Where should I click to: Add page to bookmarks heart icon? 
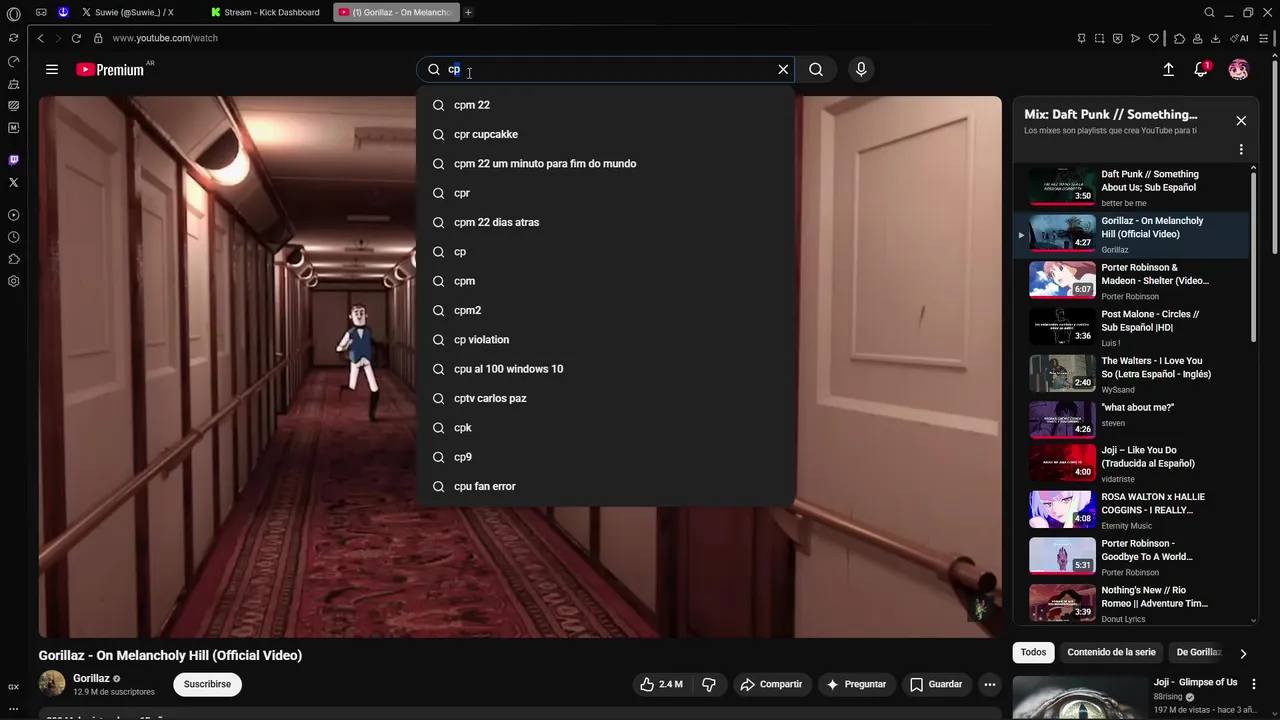(x=1153, y=39)
